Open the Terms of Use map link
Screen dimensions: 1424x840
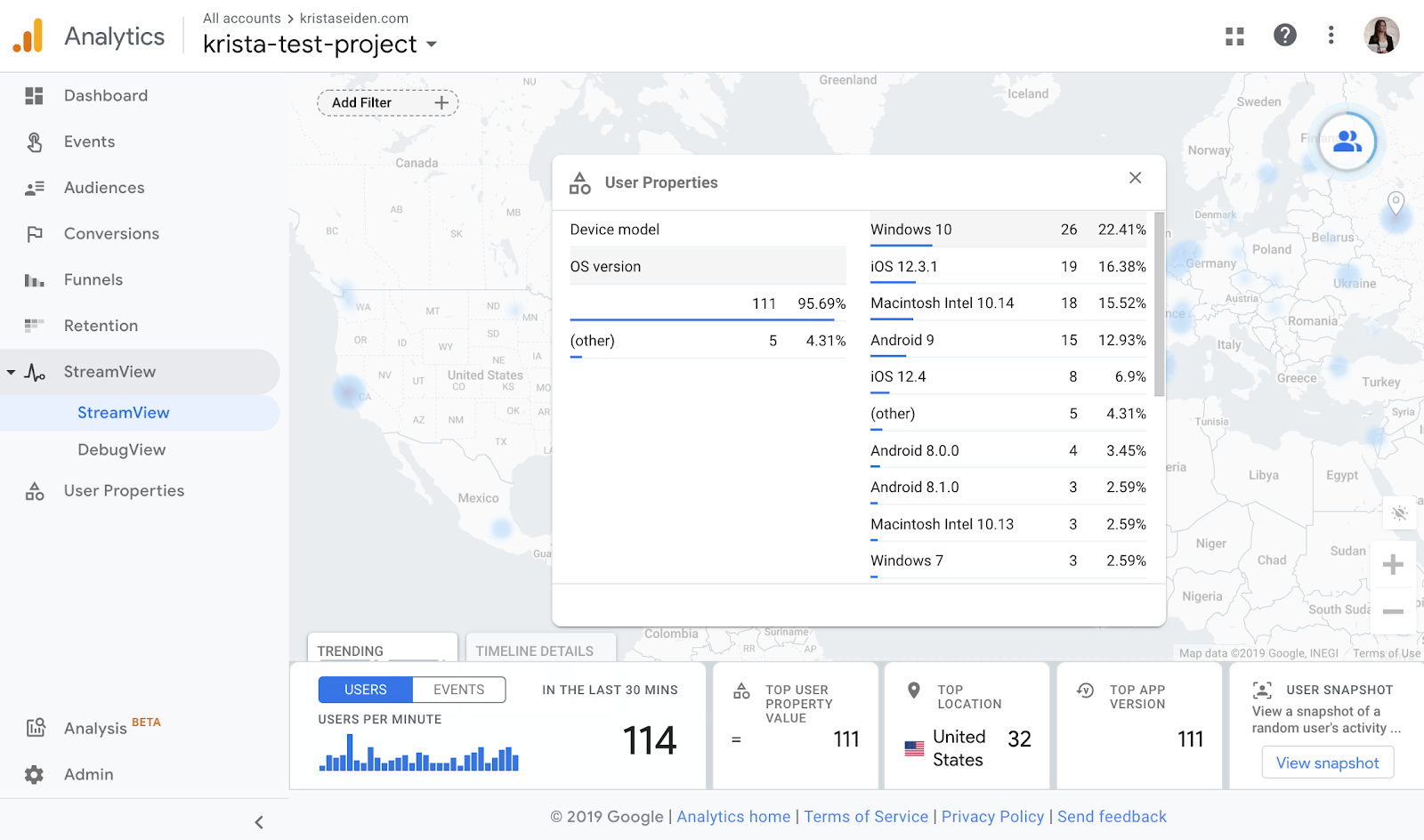1387,653
